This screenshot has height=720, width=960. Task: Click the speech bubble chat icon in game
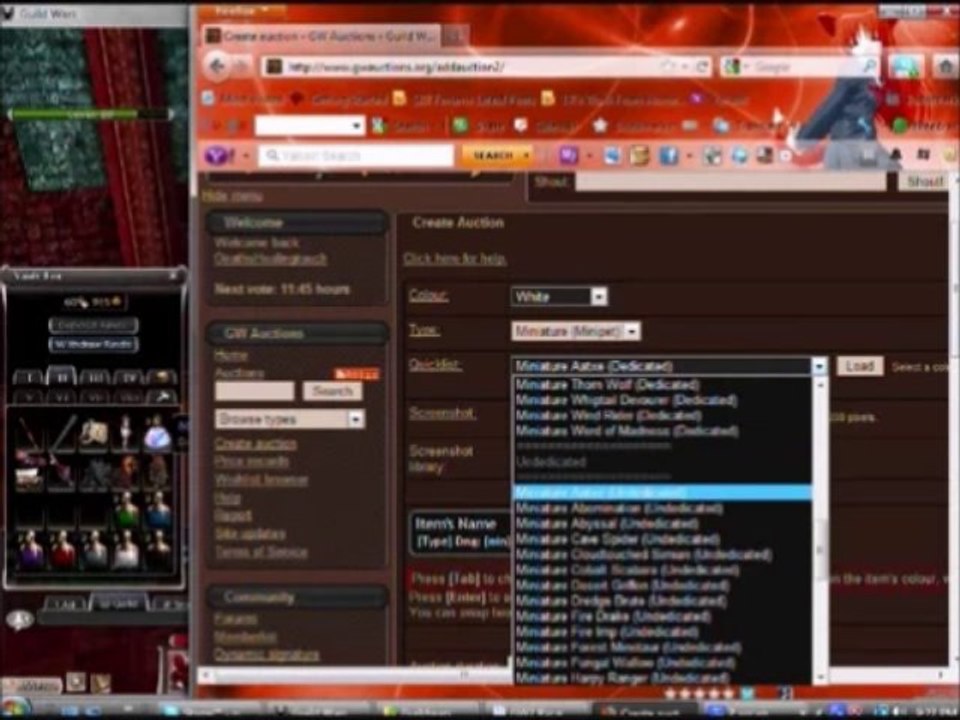coord(19,620)
